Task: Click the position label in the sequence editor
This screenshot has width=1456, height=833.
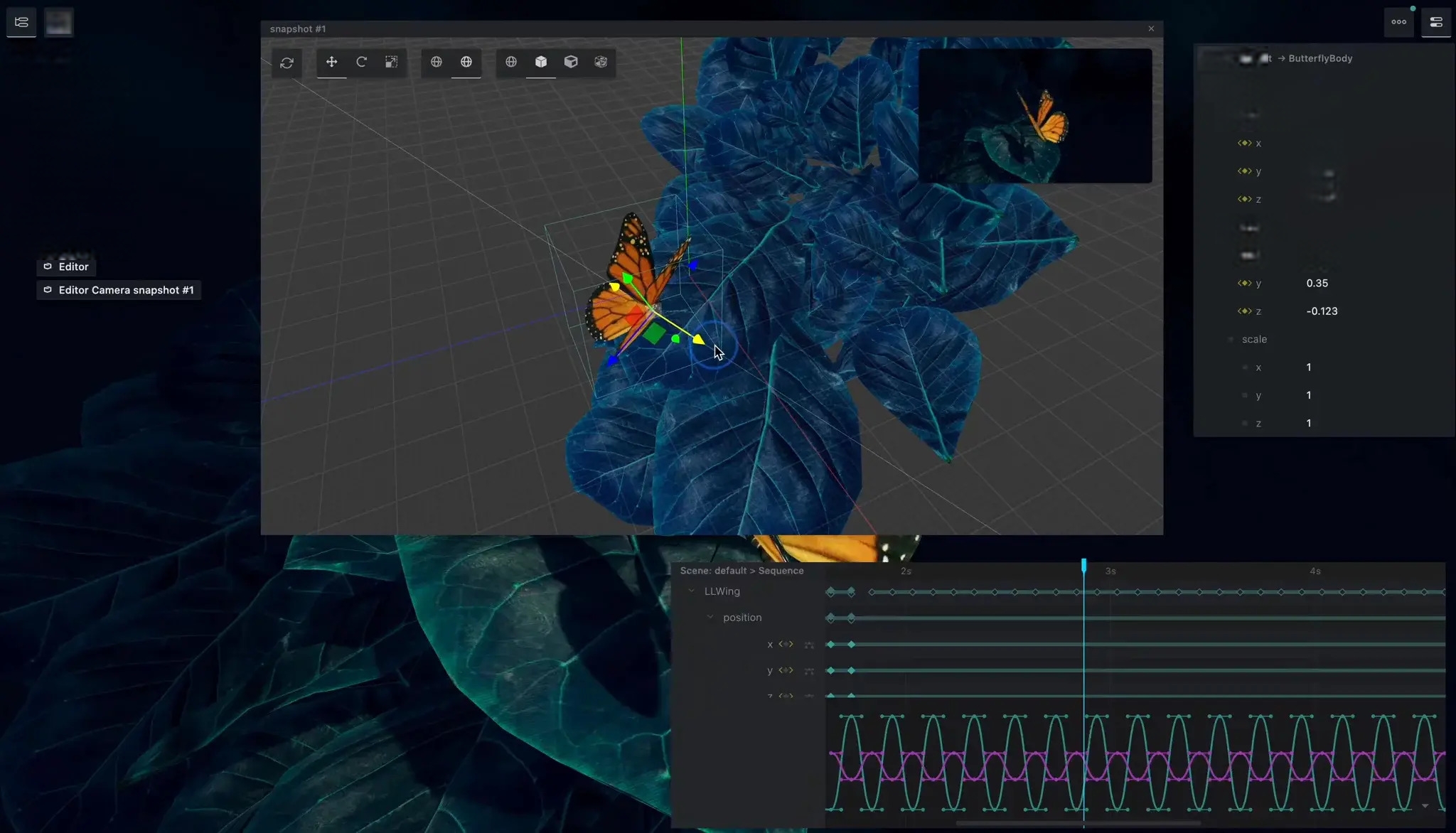Action: pyautogui.click(x=742, y=617)
